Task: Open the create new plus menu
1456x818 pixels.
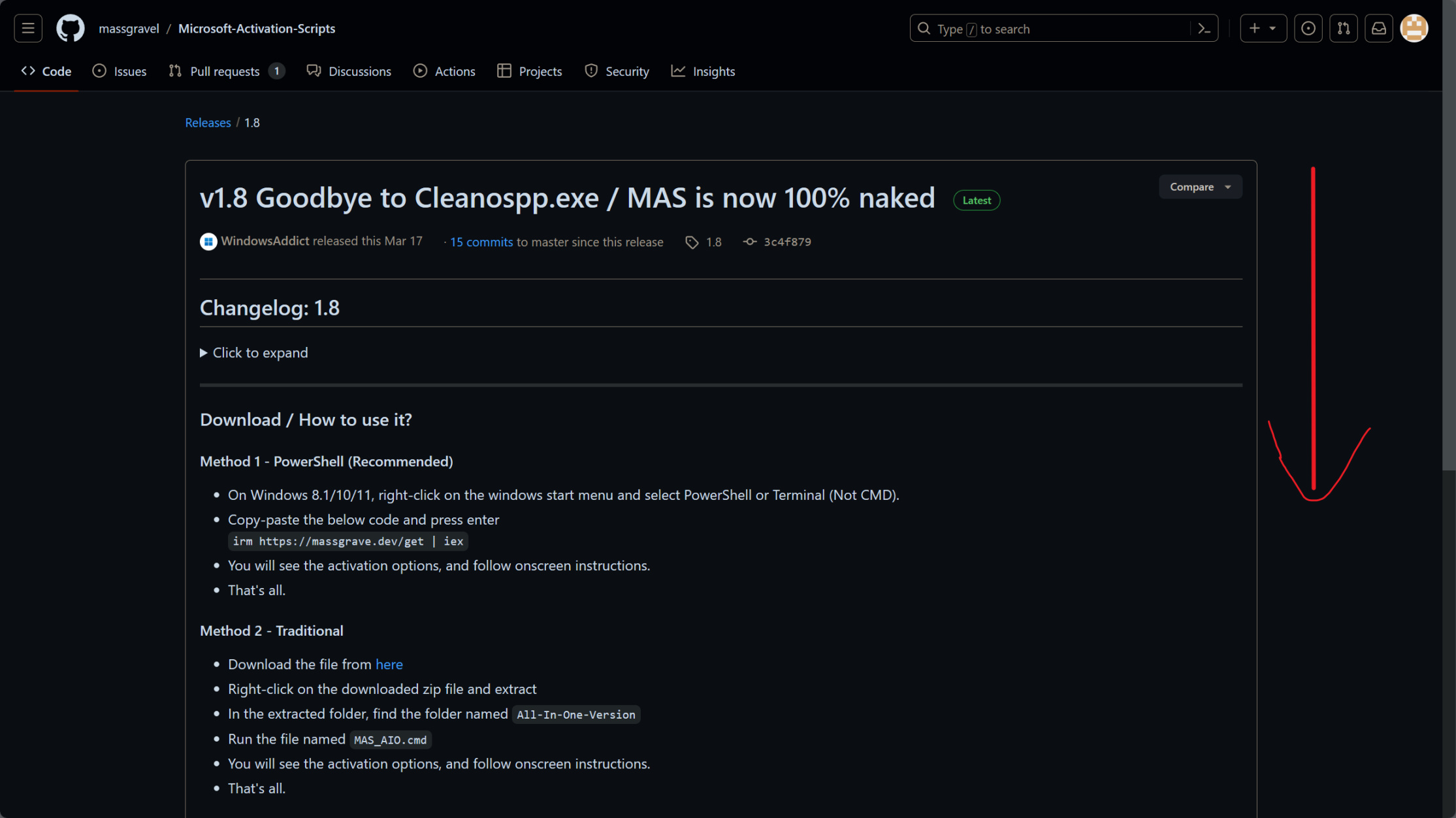Action: tap(1263, 28)
